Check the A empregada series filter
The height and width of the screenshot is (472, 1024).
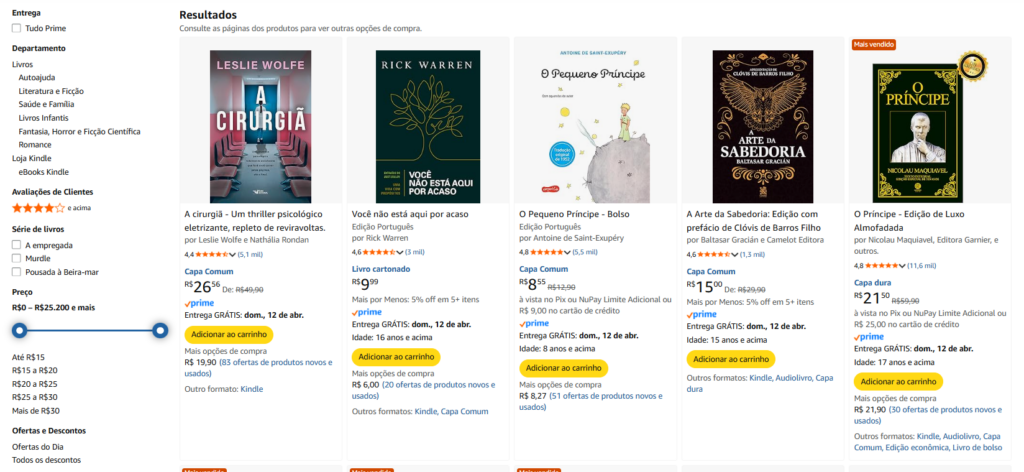(16, 245)
